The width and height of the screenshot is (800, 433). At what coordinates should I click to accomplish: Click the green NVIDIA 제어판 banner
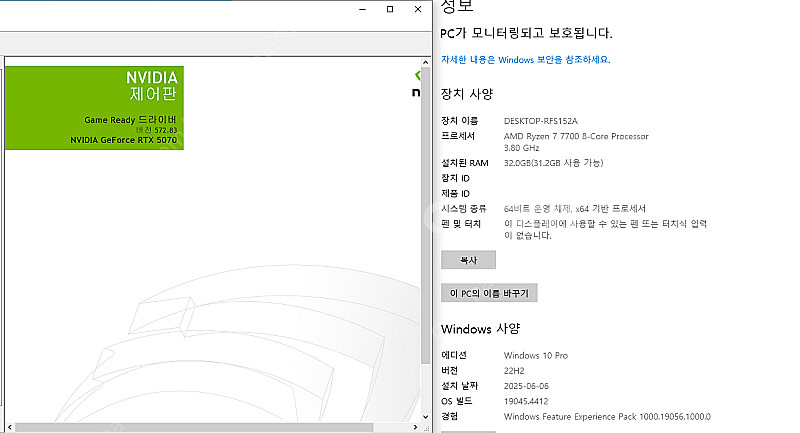point(94,108)
